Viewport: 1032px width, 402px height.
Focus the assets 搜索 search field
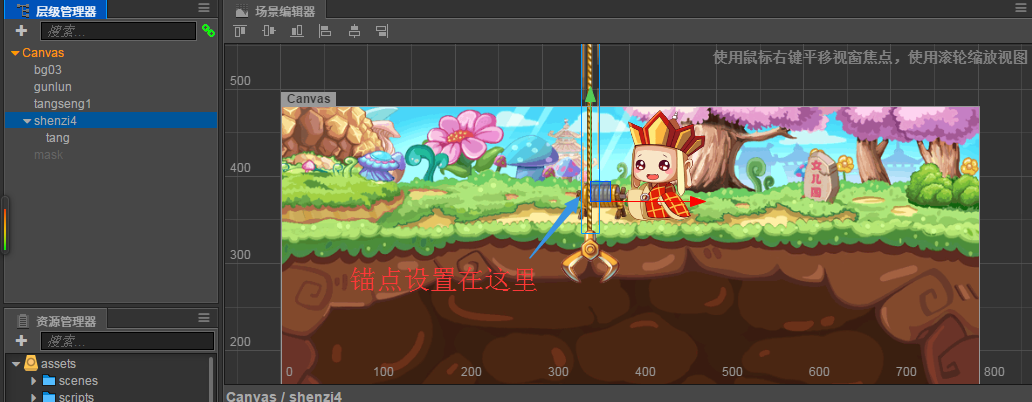[x=128, y=341]
